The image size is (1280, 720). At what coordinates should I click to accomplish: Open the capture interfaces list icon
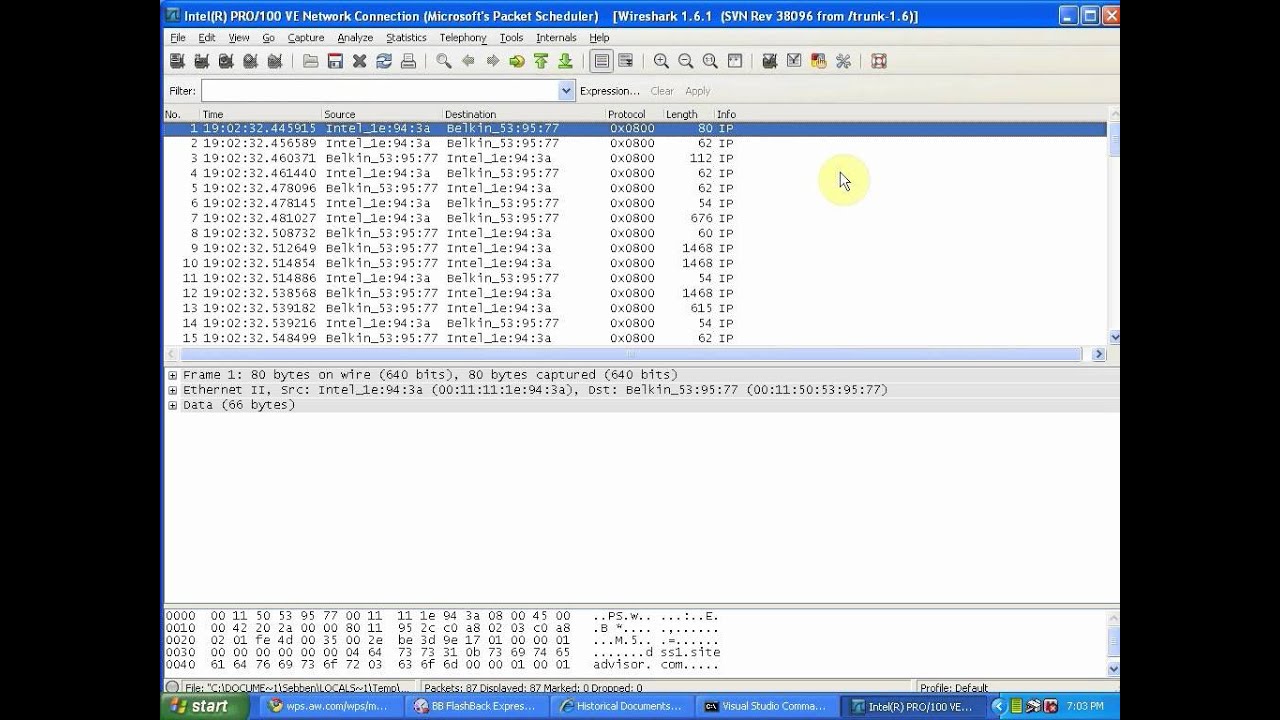[x=177, y=61]
